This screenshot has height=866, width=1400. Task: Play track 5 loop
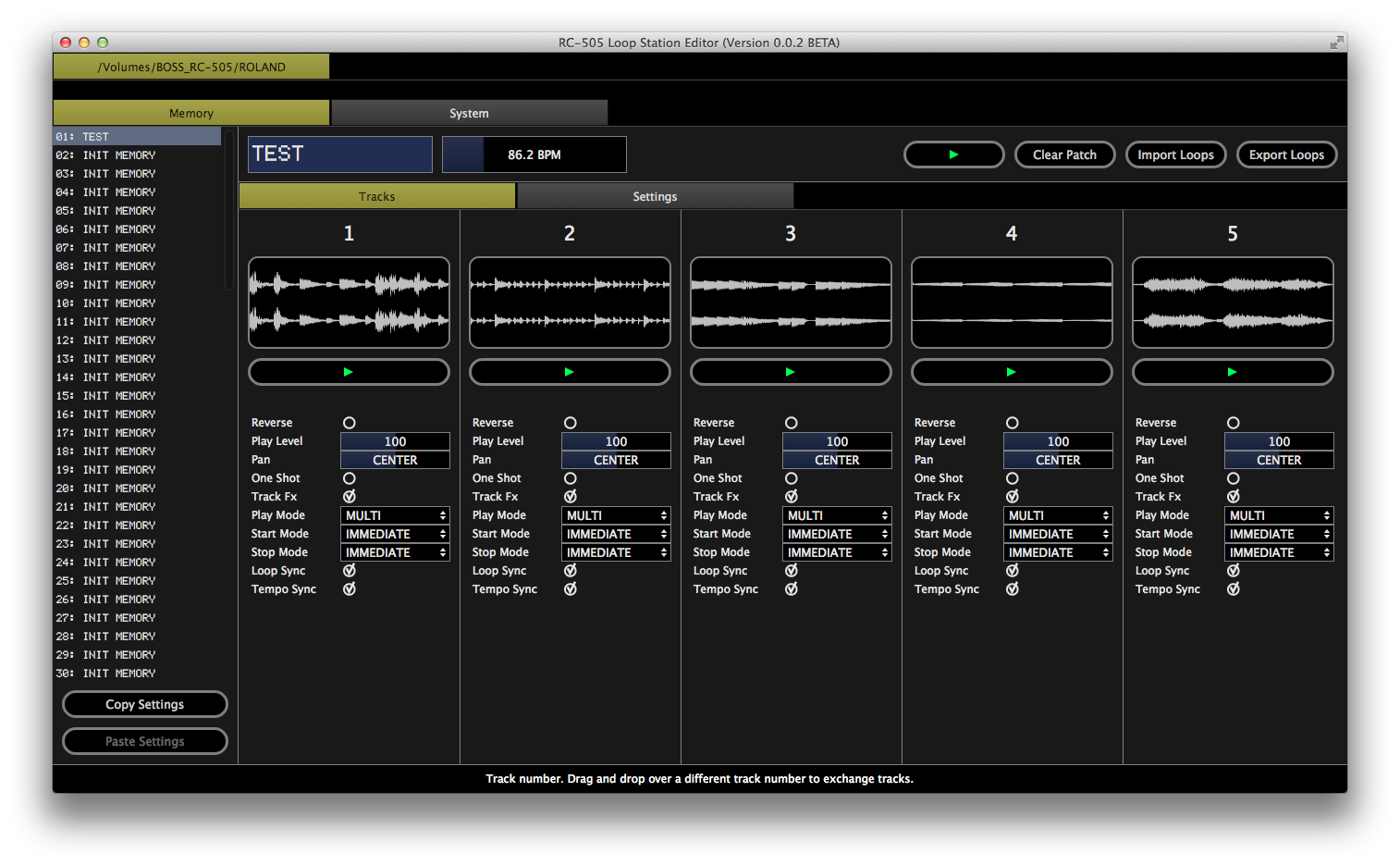[1233, 372]
